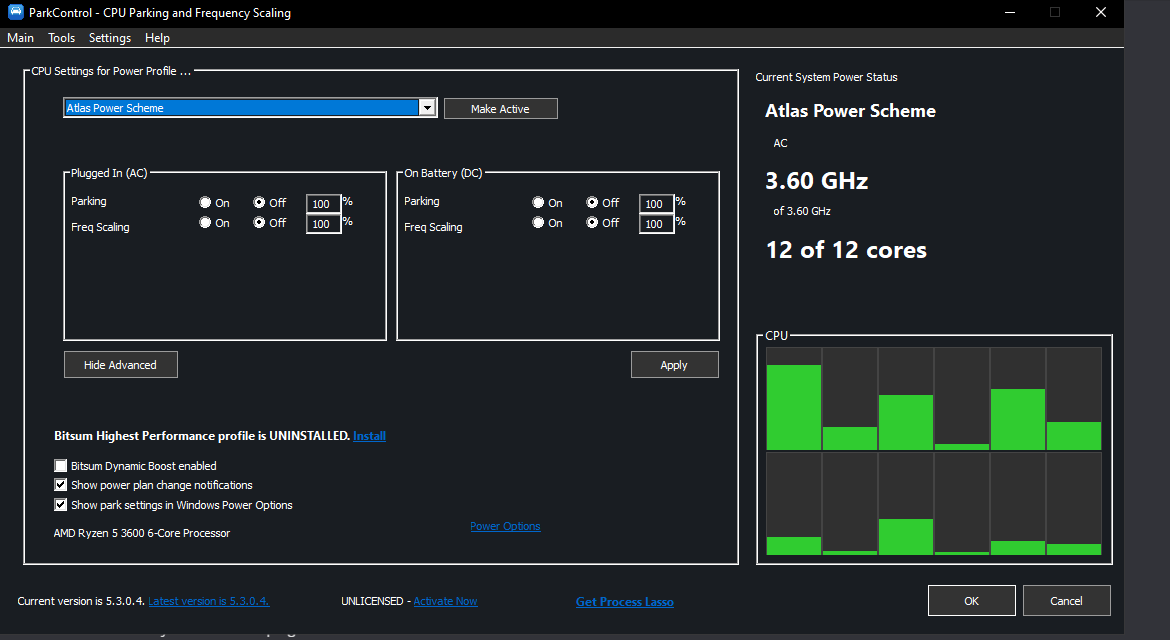
Task: Minimize the ParkControl window
Action: click(x=1010, y=13)
